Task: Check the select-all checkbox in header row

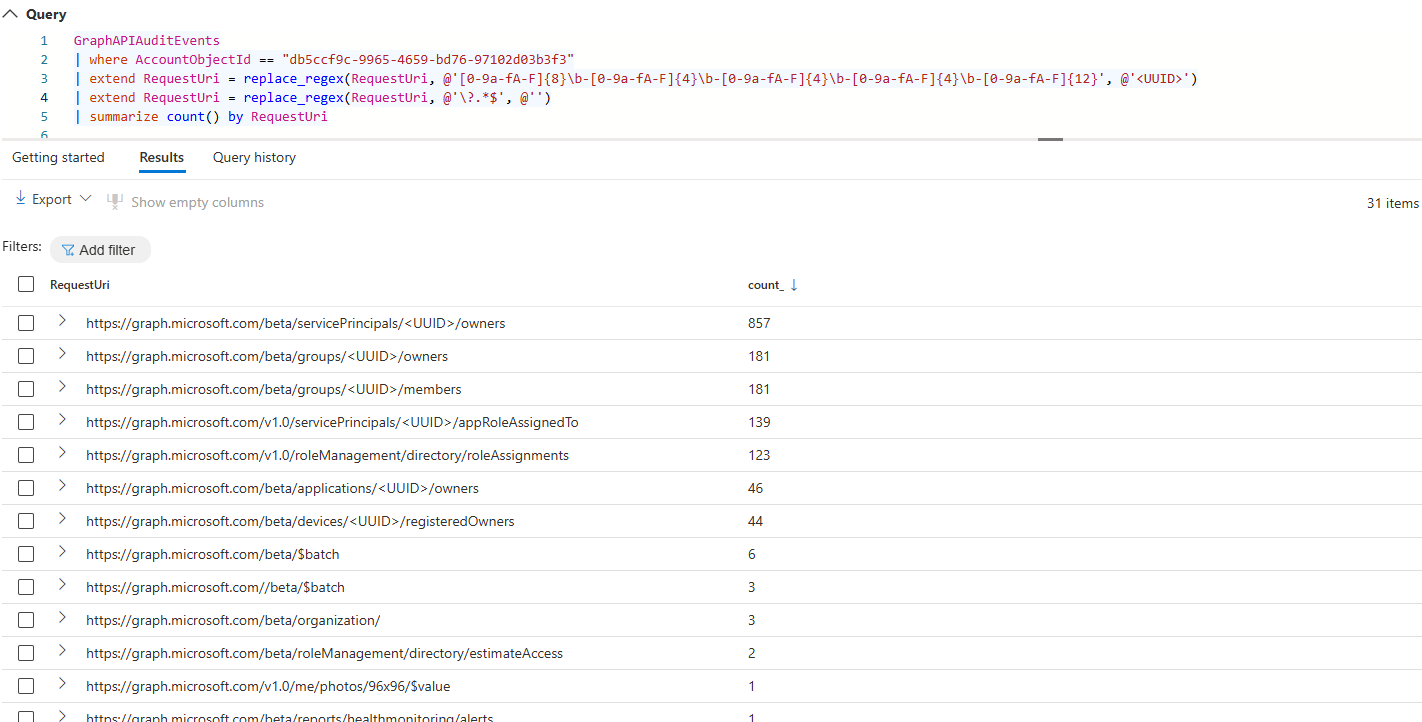Action: tap(26, 284)
